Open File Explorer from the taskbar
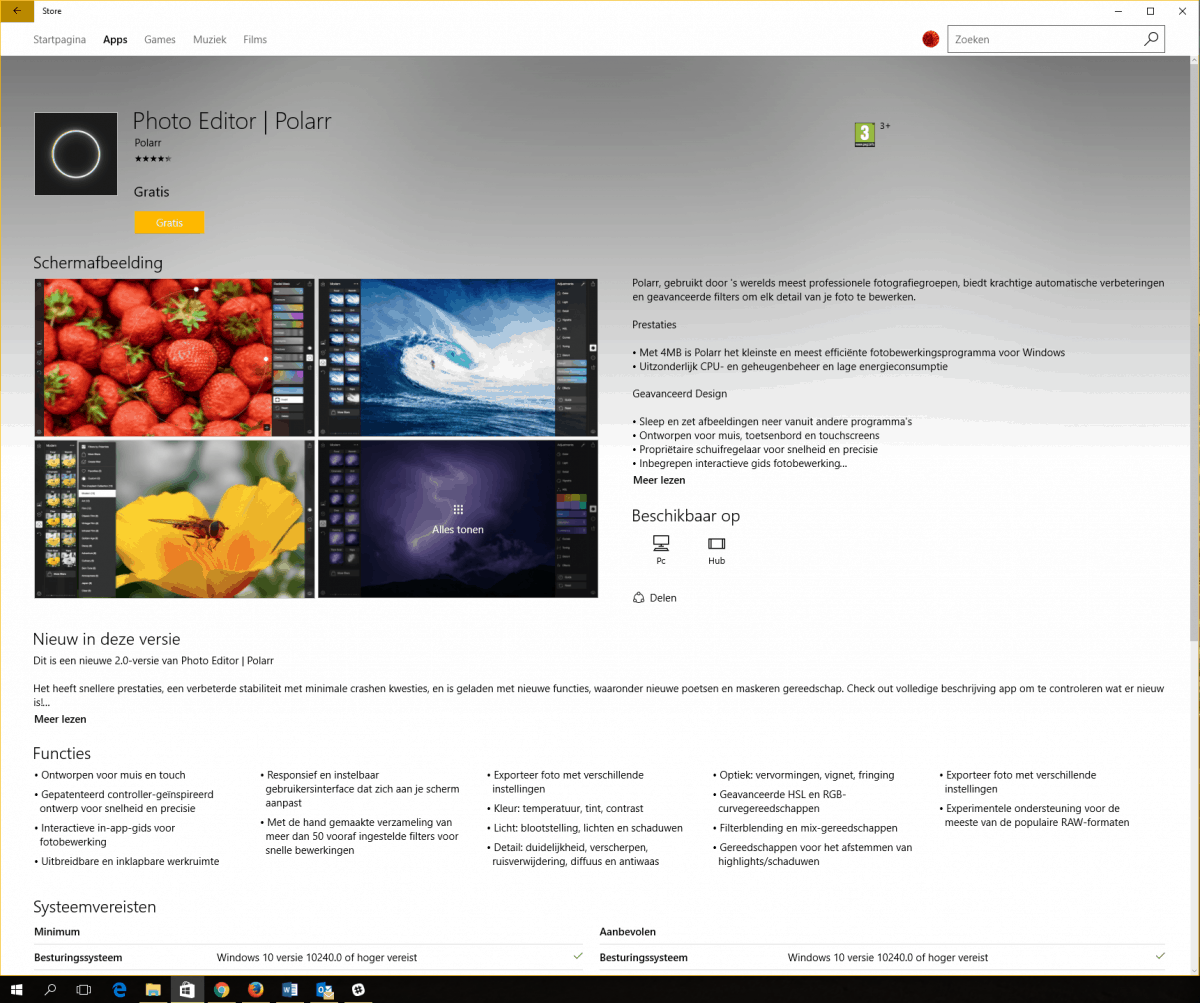 [153, 990]
